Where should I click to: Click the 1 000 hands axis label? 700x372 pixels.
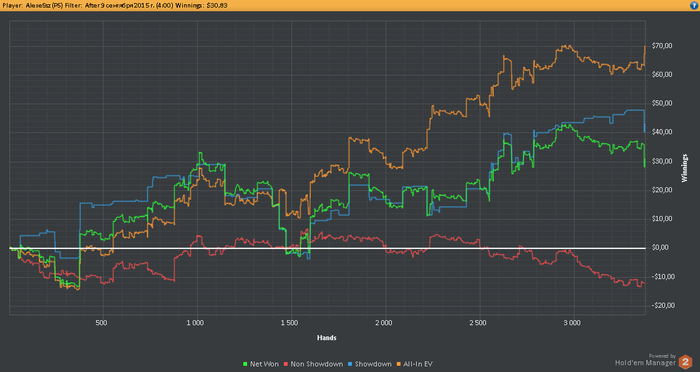(x=195, y=323)
